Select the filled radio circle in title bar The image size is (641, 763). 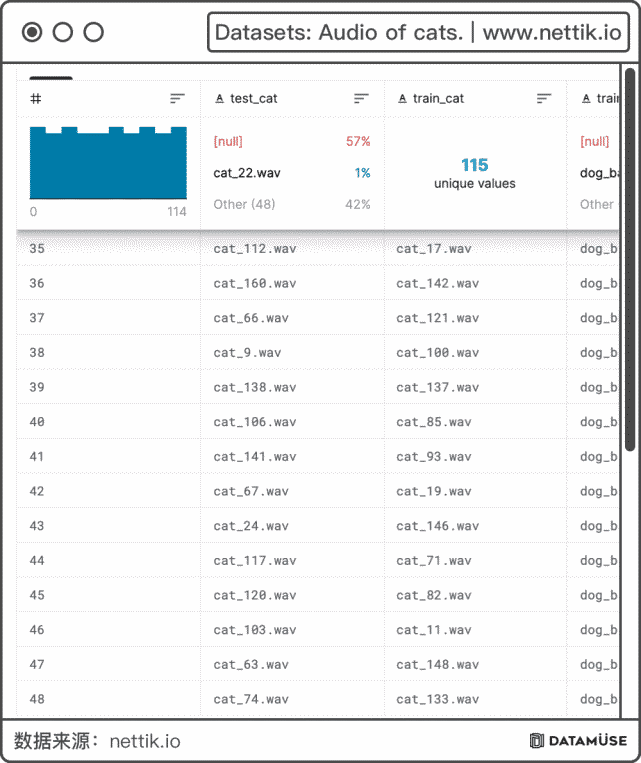pyautogui.click(x=32, y=32)
